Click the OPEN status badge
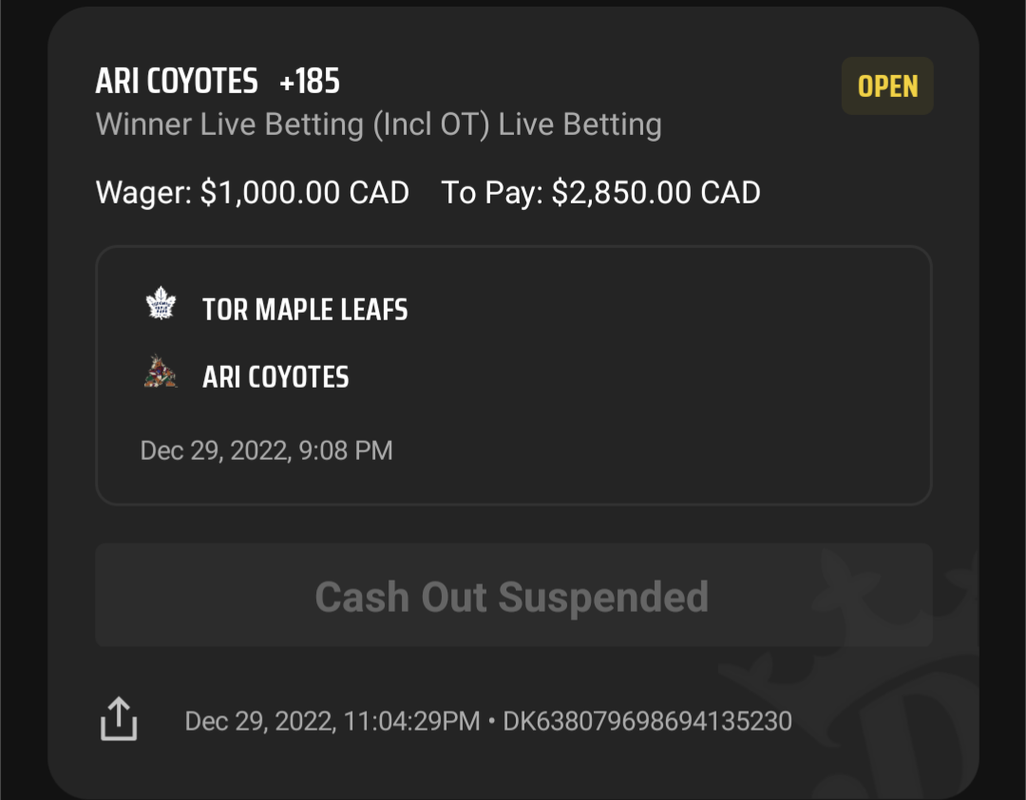This screenshot has height=800, width=1026. (x=887, y=86)
